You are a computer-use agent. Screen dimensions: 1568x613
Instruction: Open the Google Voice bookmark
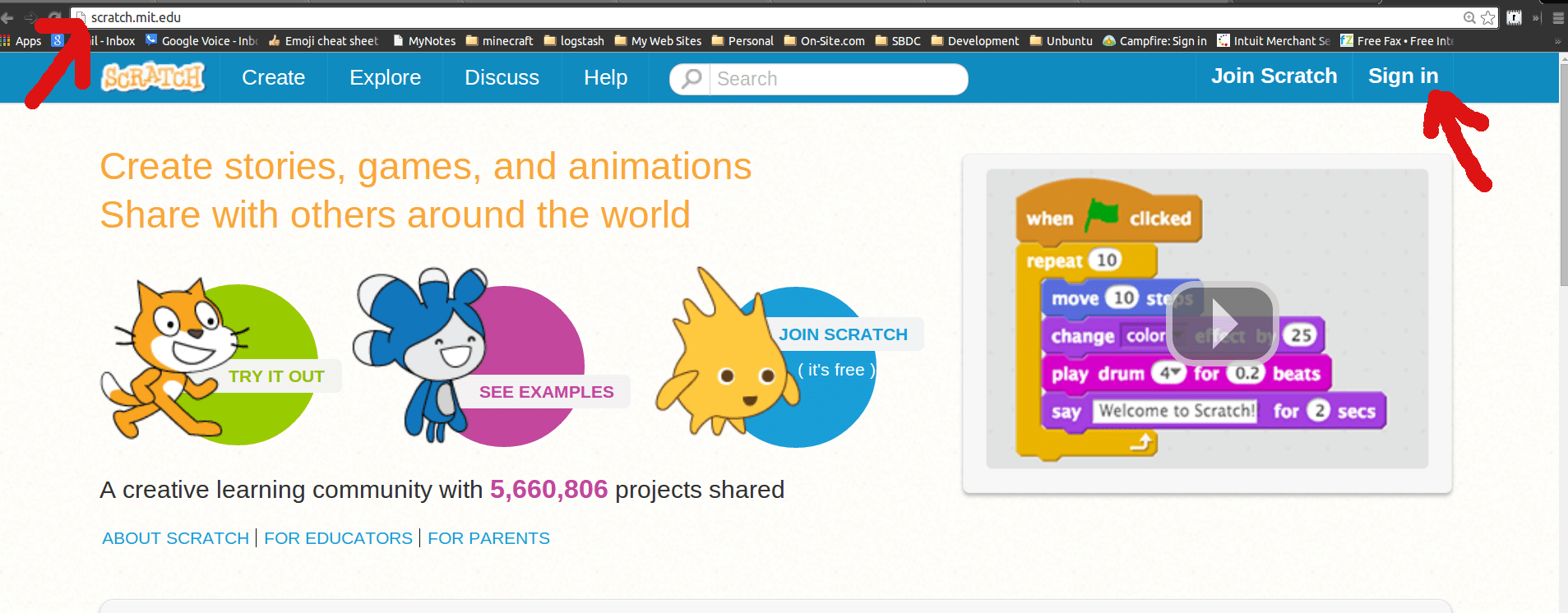[x=202, y=41]
